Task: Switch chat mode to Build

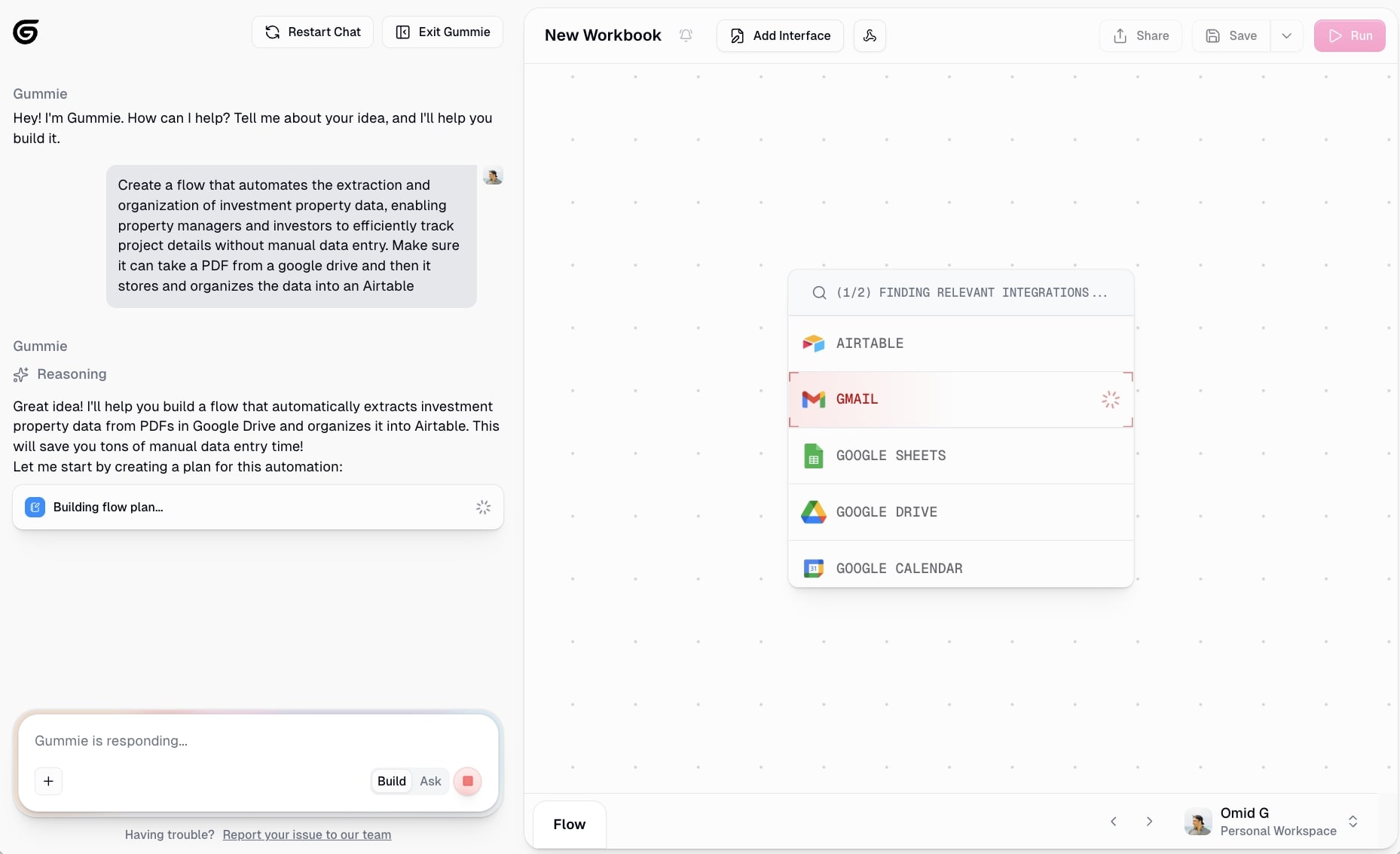Action: coord(391,781)
